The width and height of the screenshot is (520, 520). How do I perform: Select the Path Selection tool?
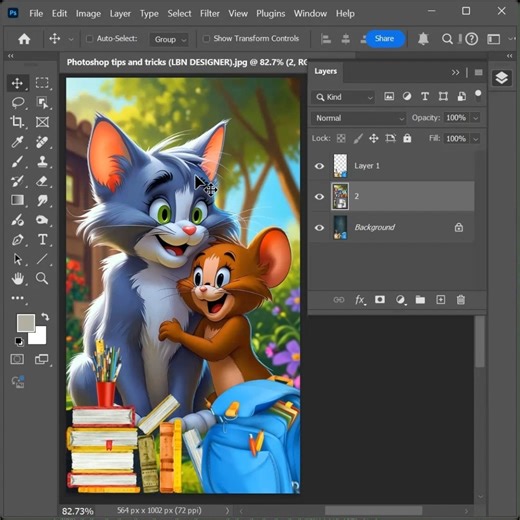pos(17,259)
